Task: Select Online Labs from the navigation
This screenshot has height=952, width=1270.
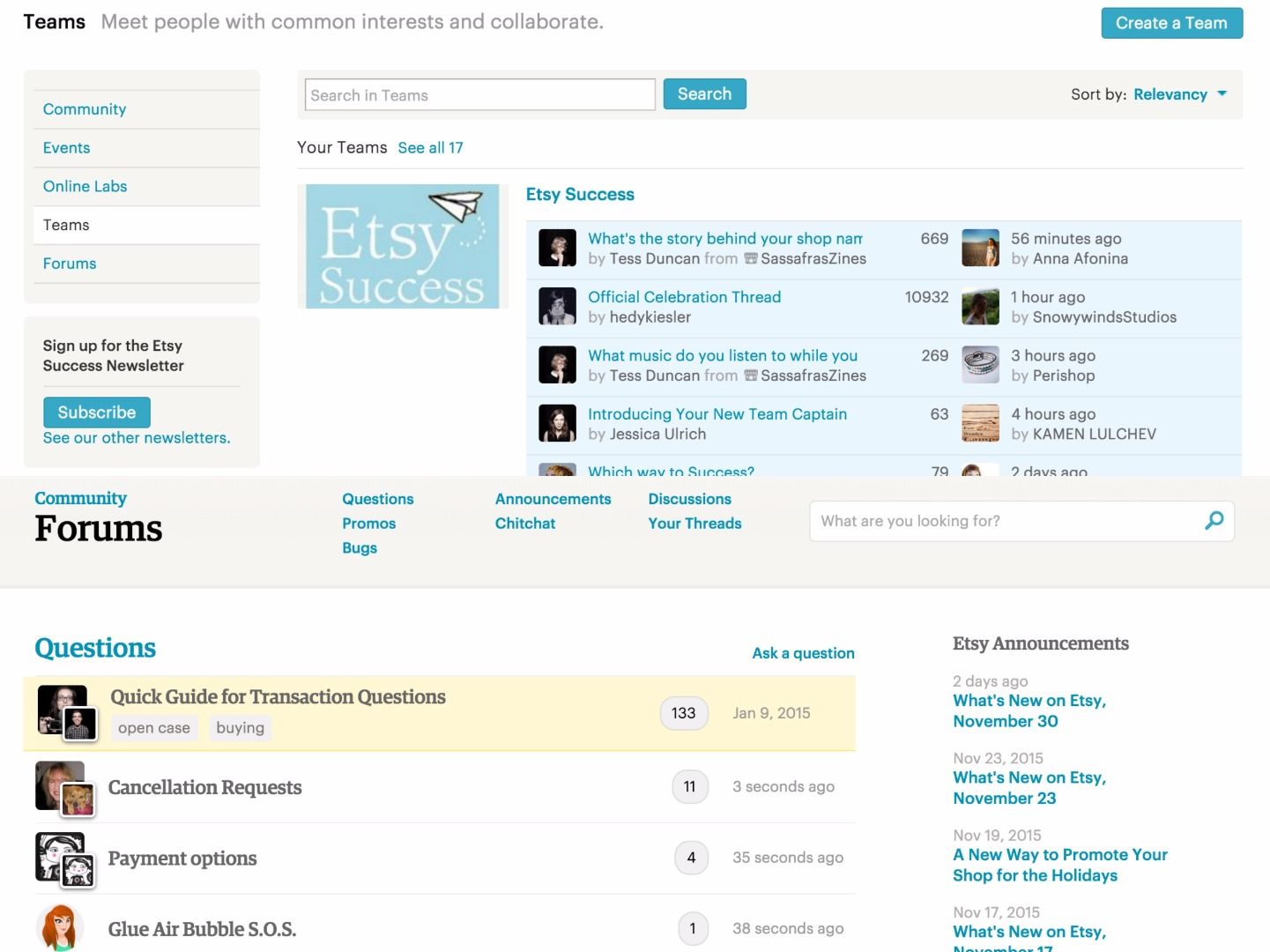Action: pyautogui.click(x=85, y=186)
